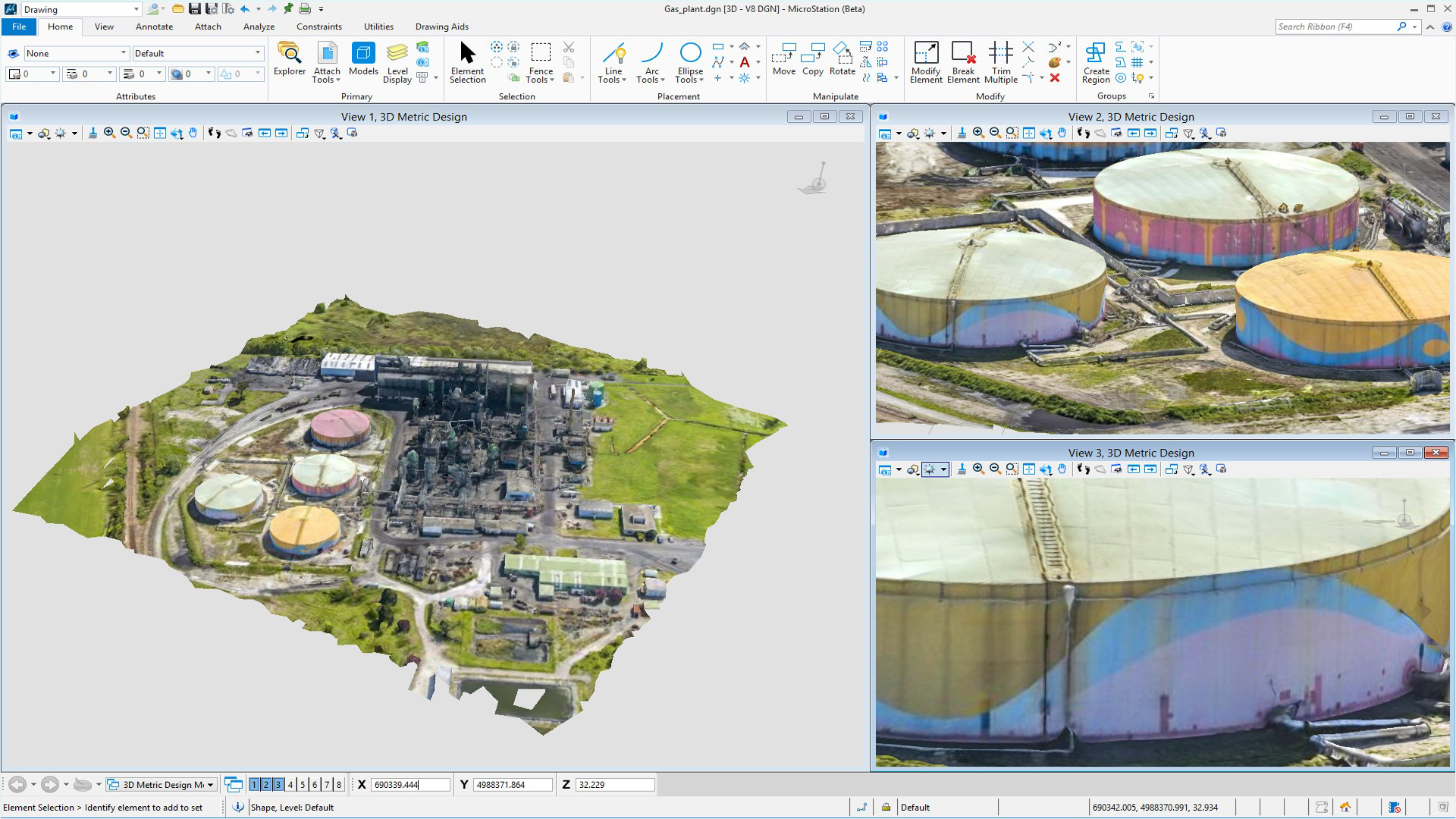Click the Rotate element tool
This screenshot has width=1456, height=819.
coord(842,59)
